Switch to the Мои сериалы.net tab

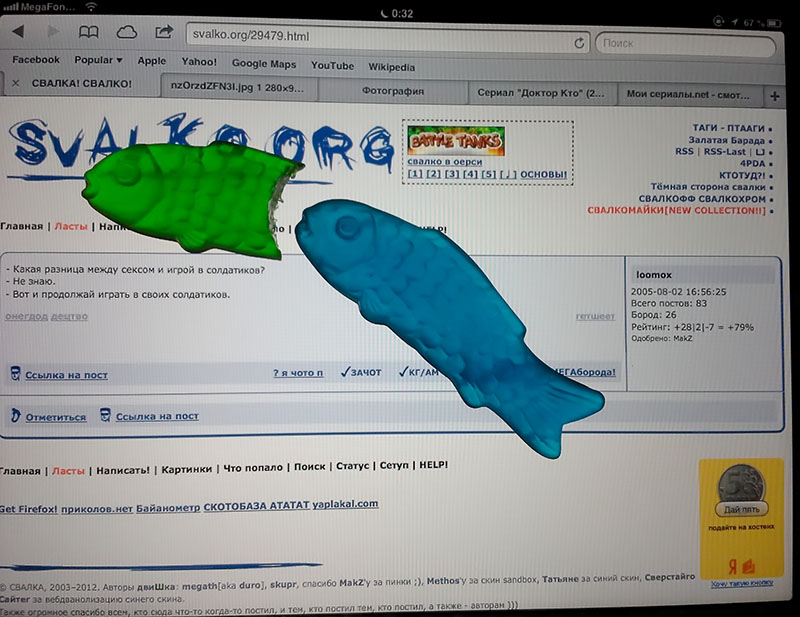(x=689, y=95)
